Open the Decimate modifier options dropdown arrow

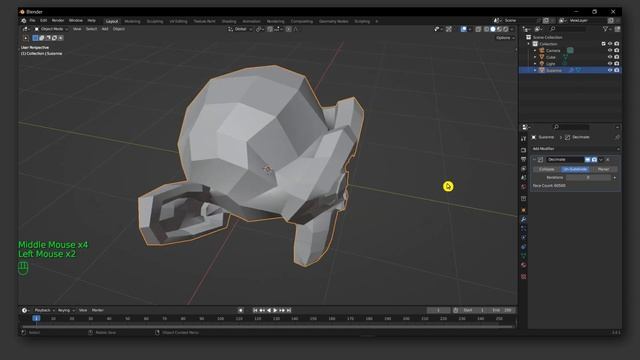click(x=601, y=160)
